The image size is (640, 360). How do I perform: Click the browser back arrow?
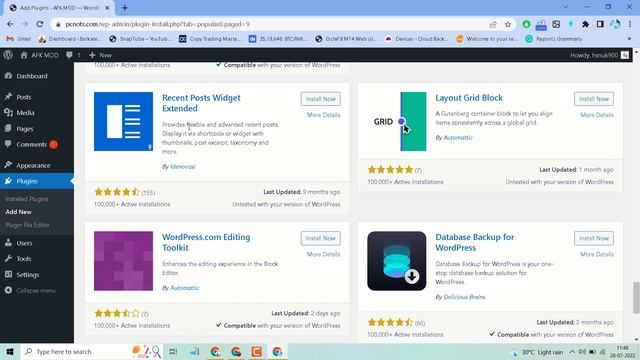pyautogui.click(x=10, y=24)
